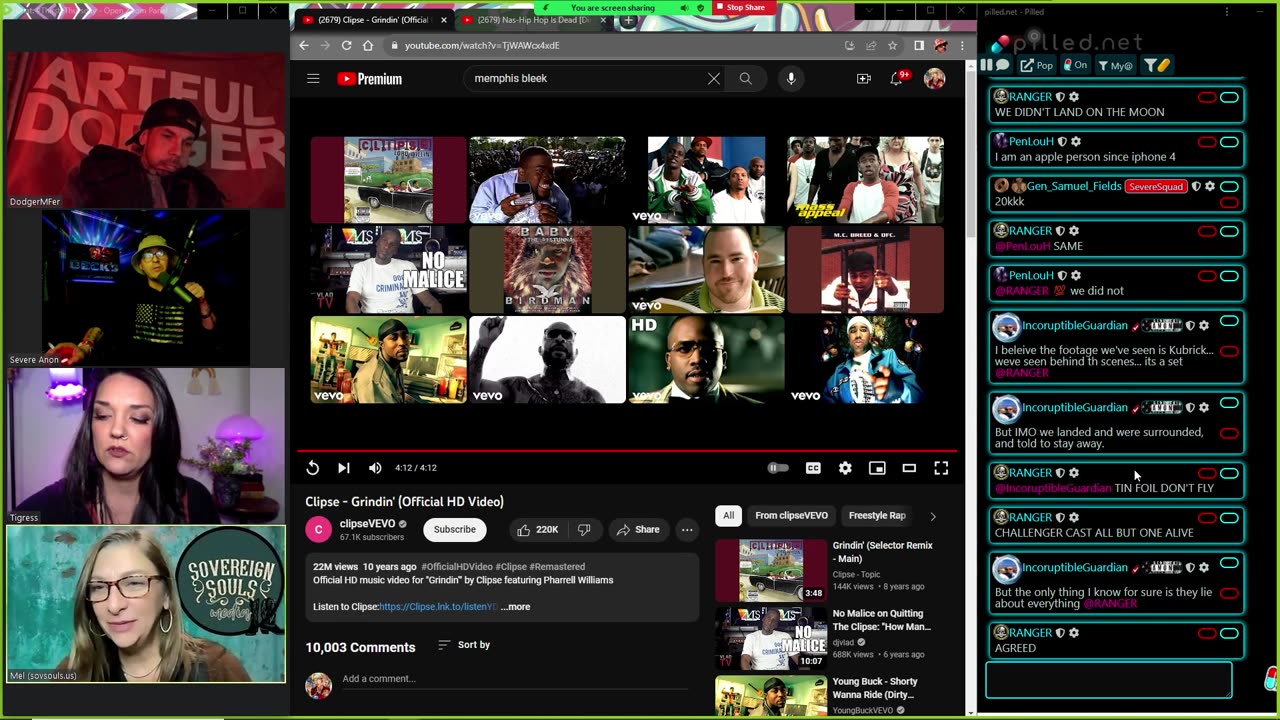Pause the Pilled chat feed

pyautogui.click(x=986, y=65)
